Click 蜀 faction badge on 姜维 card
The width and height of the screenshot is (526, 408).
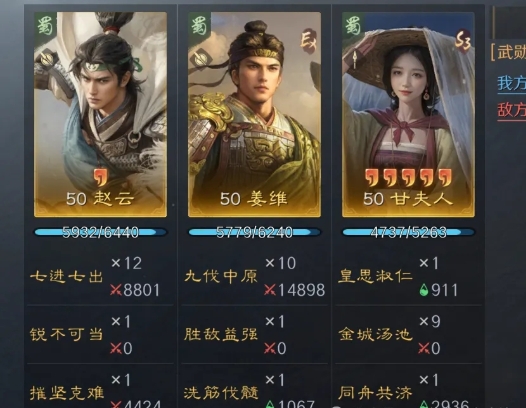pos(199,26)
